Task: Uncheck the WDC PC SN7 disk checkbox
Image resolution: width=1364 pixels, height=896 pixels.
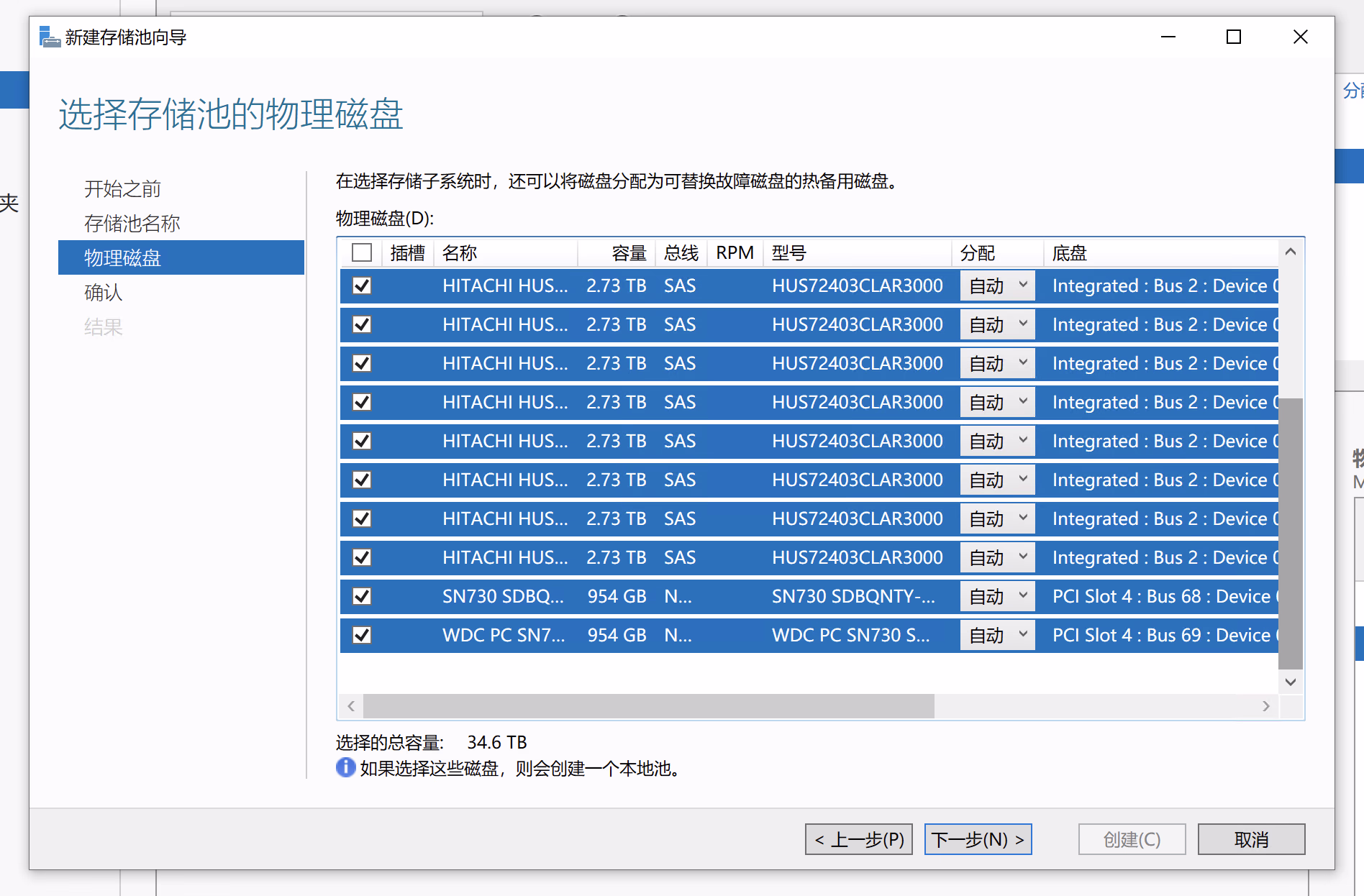Action: (x=362, y=635)
